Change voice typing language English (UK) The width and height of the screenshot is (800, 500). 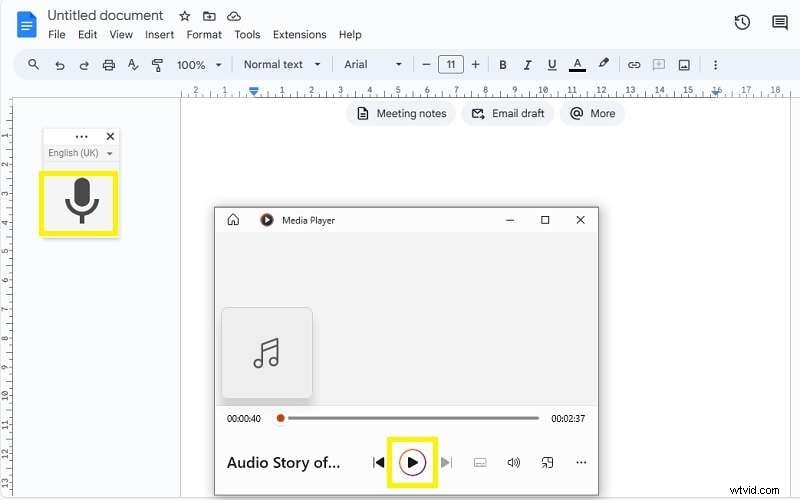click(80, 153)
